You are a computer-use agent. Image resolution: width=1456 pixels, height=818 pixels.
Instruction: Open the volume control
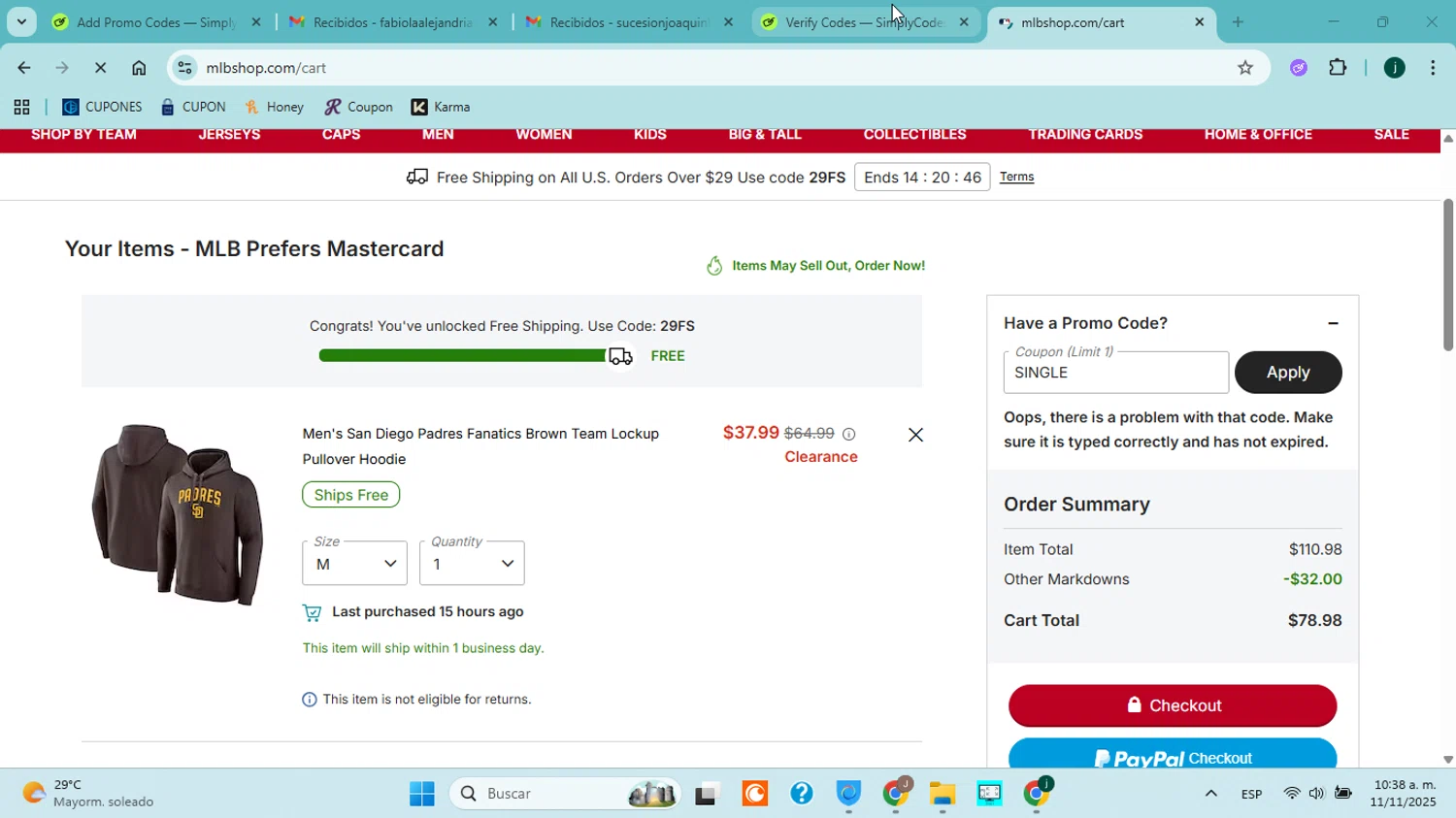click(x=1316, y=794)
